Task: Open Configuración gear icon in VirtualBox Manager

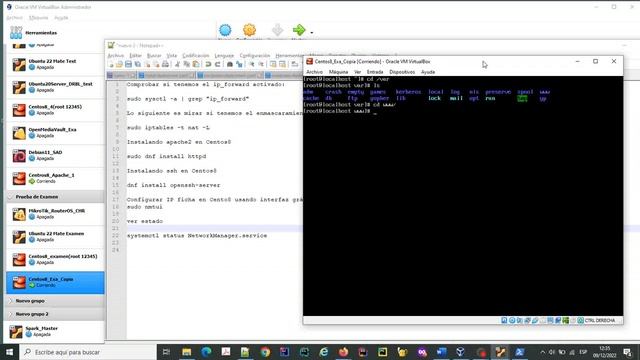Action: tap(249, 30)
